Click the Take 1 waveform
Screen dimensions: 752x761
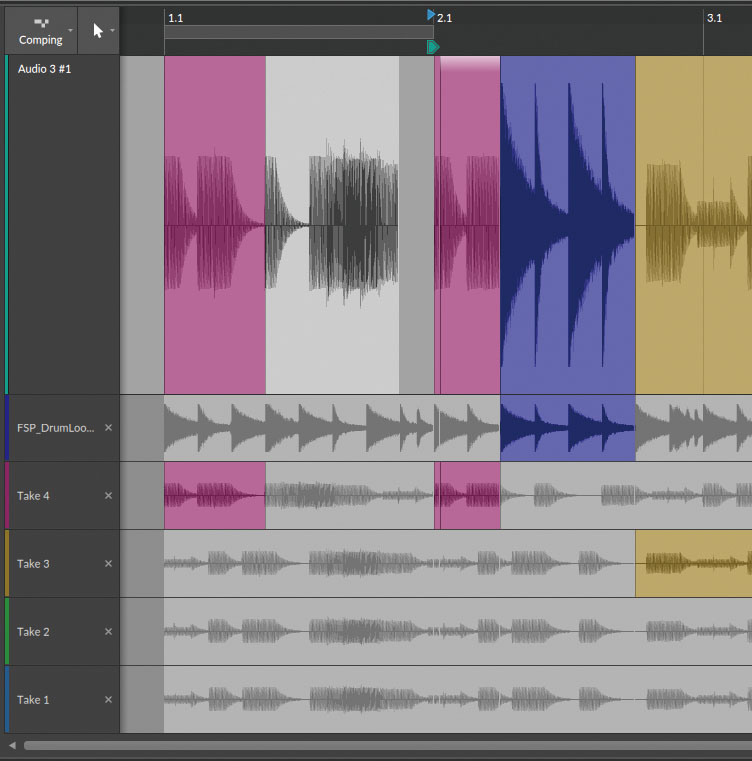[x=458, y=699]
